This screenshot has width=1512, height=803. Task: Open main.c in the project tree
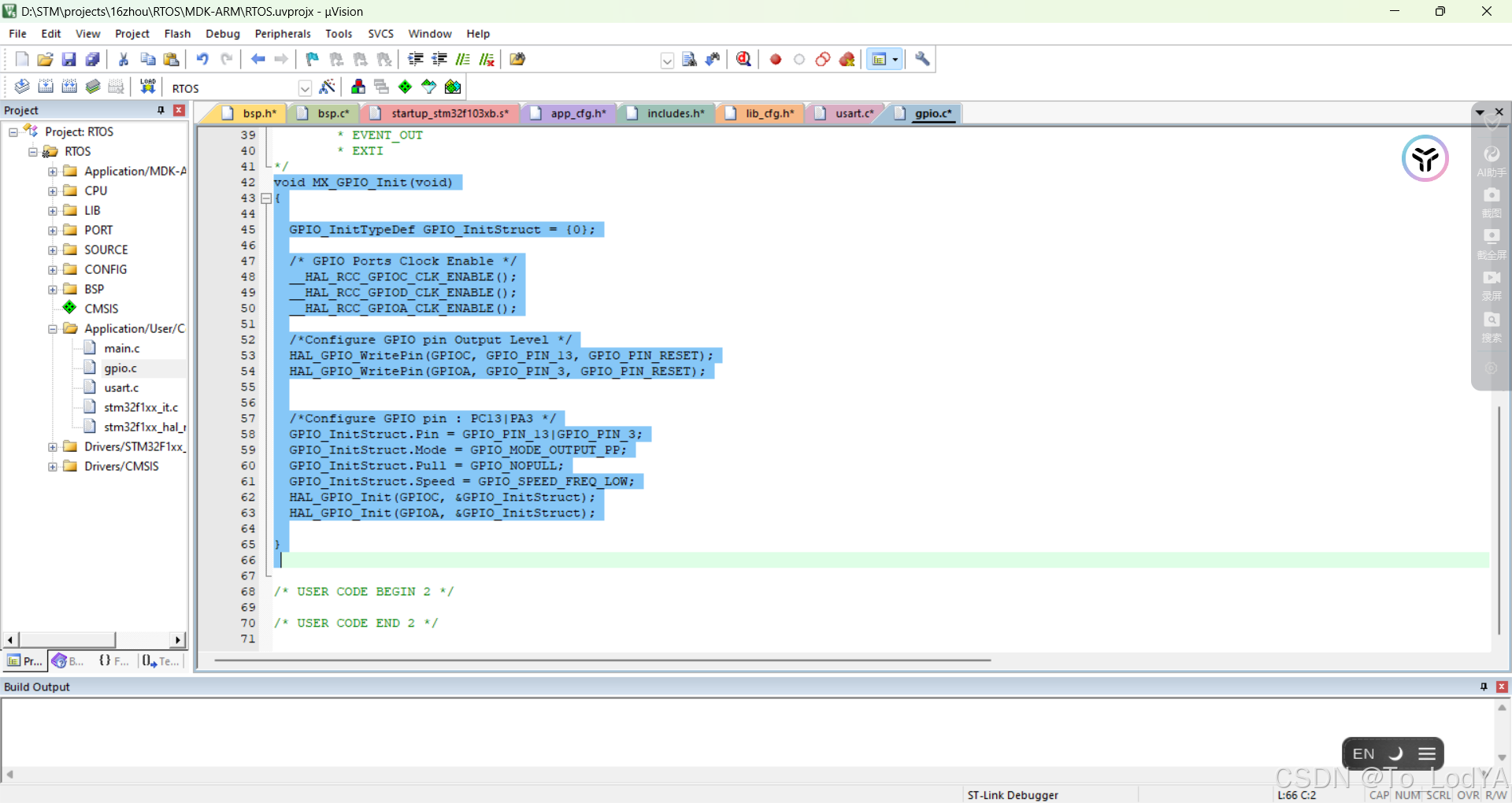(122, 348)
